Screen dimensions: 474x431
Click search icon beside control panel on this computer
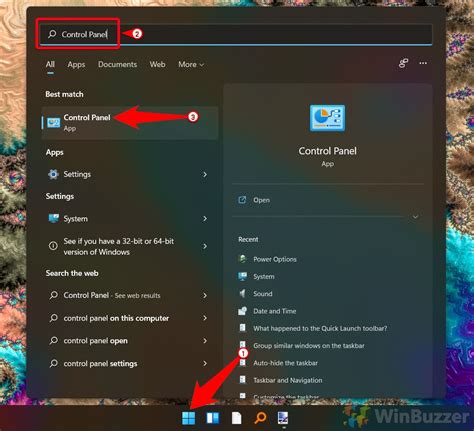tap(53, 318)
